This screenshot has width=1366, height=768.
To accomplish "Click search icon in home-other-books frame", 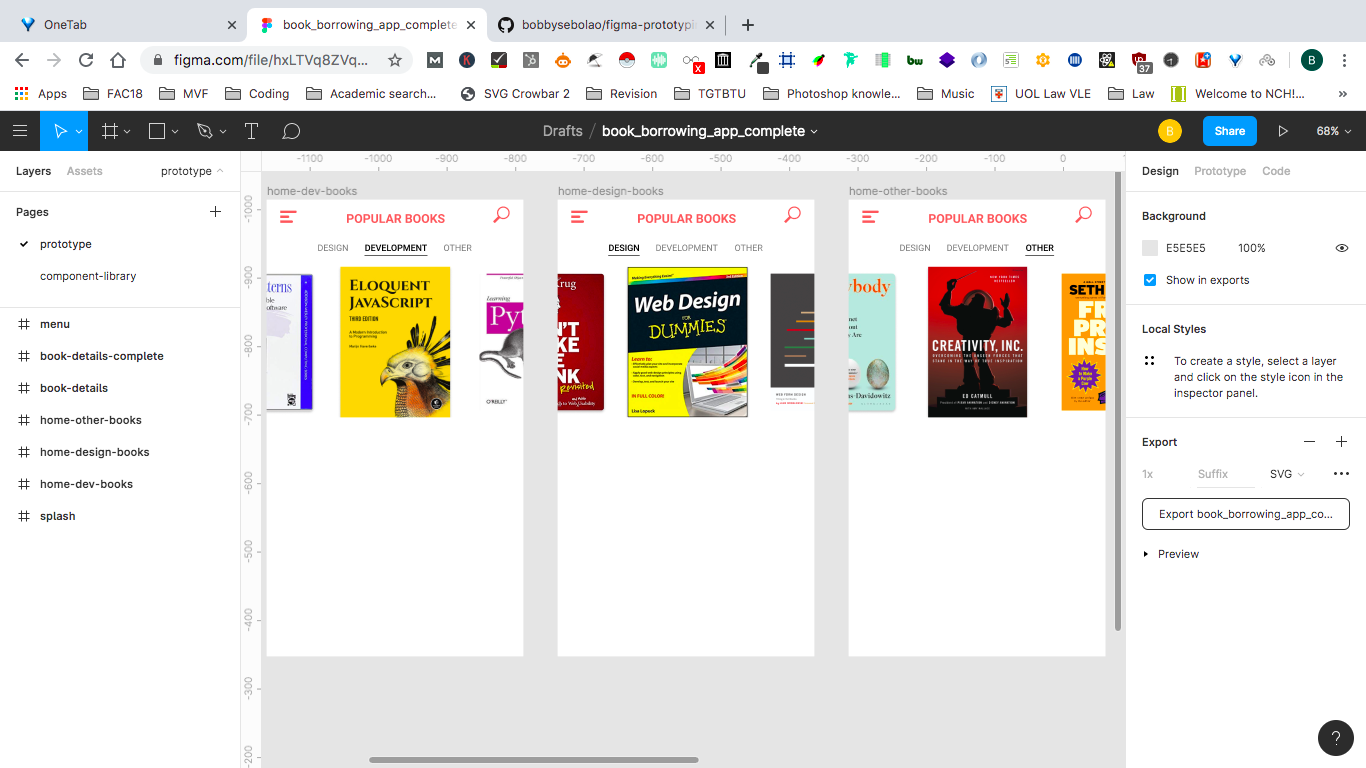I will coord(1084,214).
